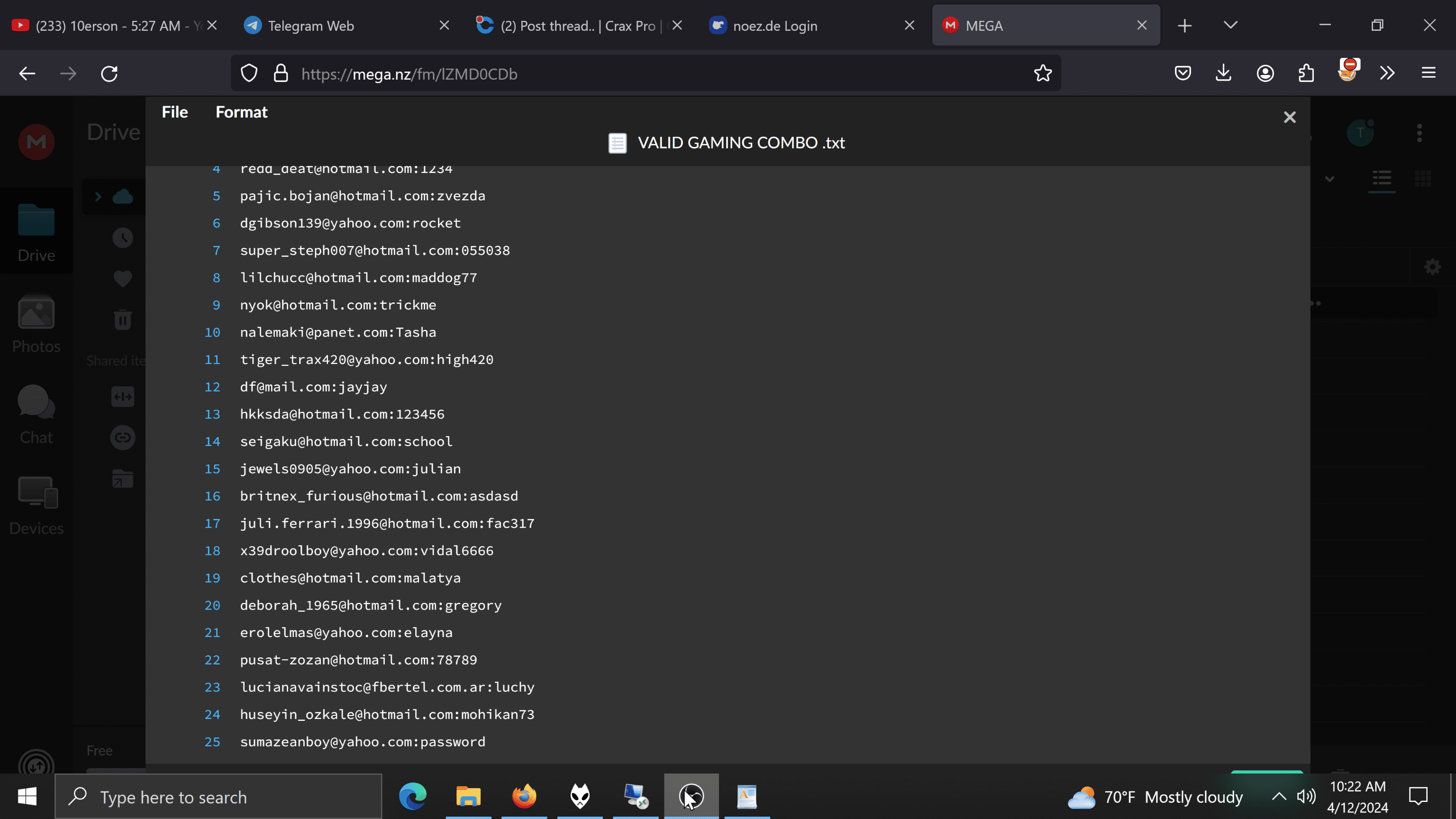Reload the current page
The image size is (1456, 819).
click(x=109, y=73)
